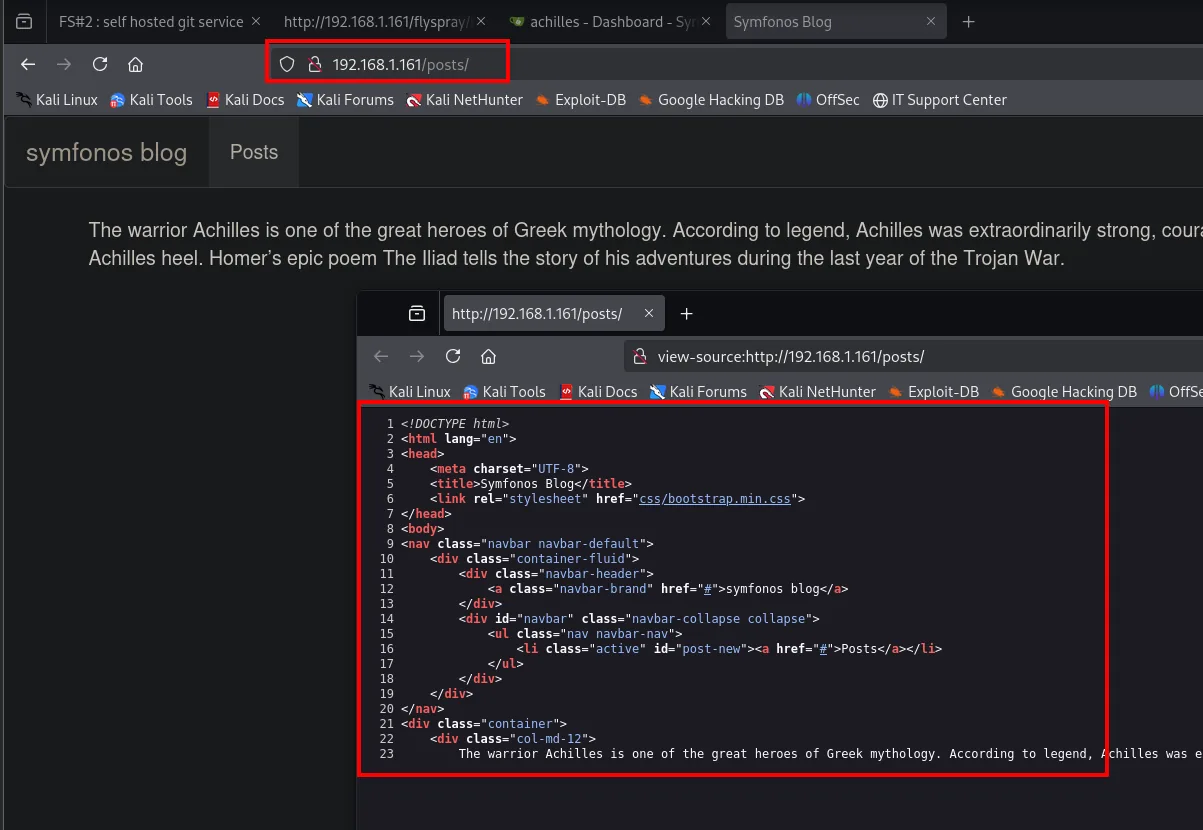Close the FS#2 self hosted git tab
This screenshot has width=1203, height=830.
click(x=255, y=22)
